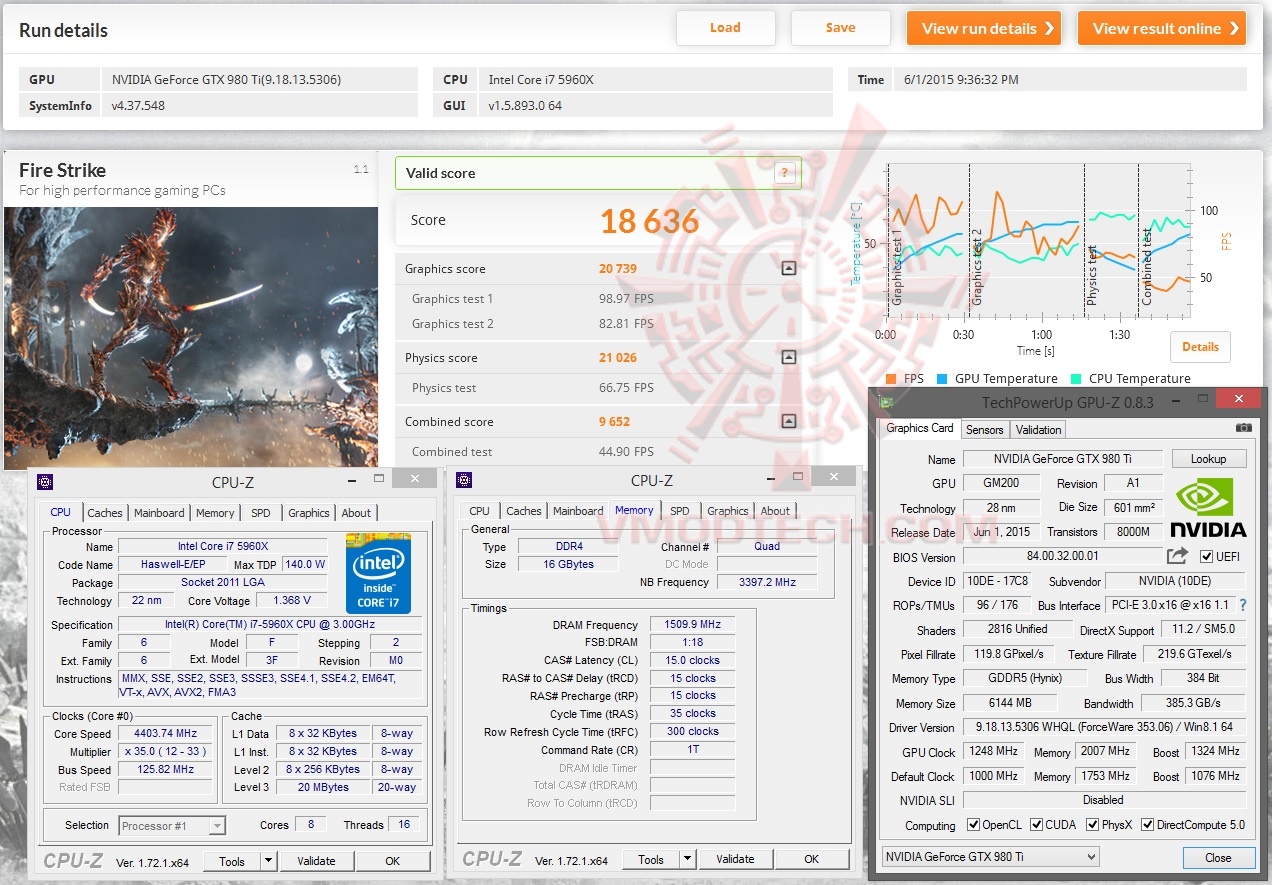Open About tab in CPU-Z CPU window
The image size is (1272, 885).
356,512
